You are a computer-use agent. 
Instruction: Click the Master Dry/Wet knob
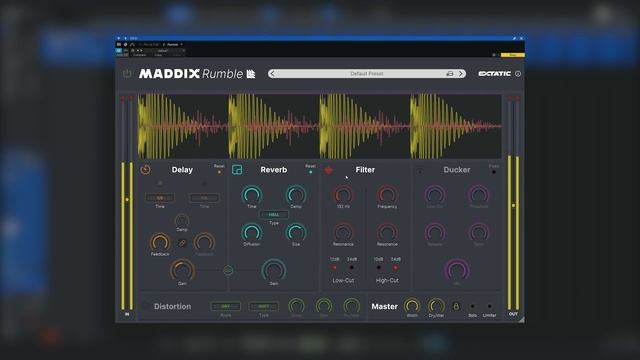[436, 305]
